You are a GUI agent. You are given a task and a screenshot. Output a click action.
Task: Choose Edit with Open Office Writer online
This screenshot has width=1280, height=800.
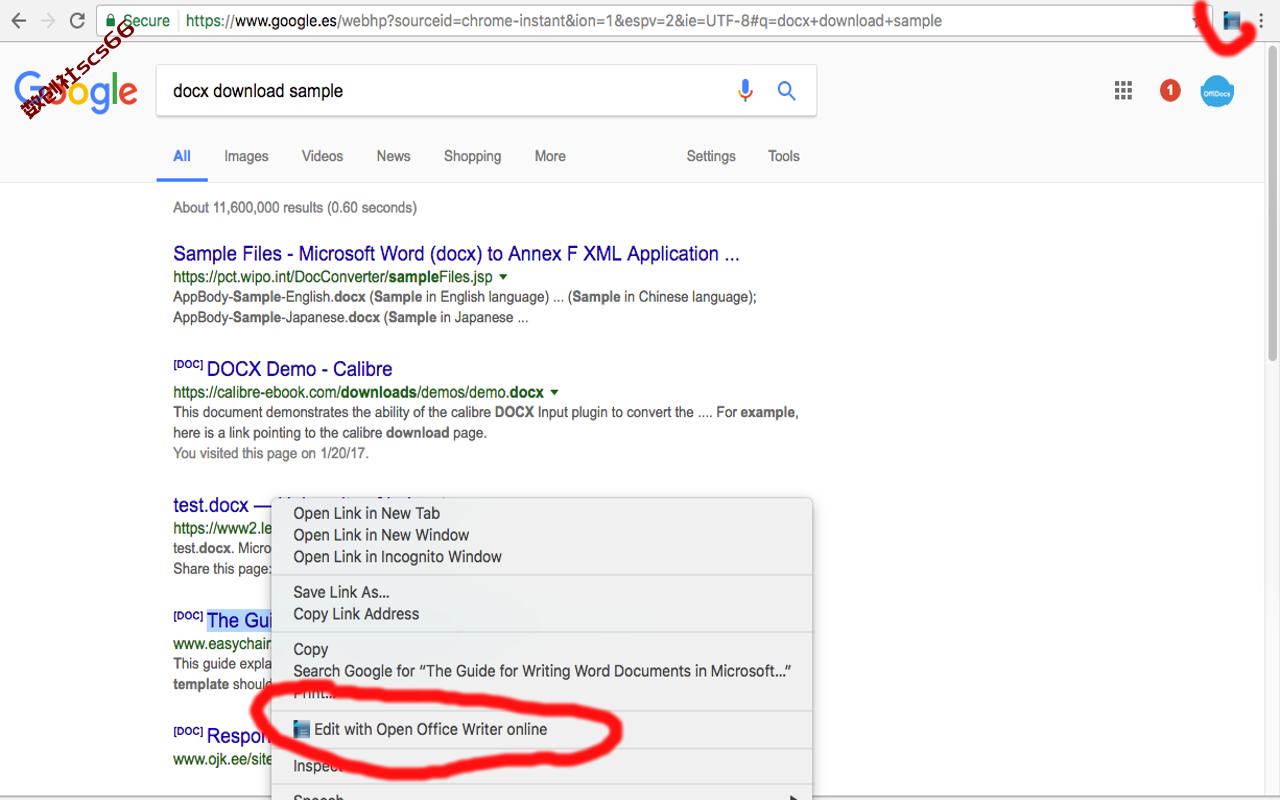[x=542, y=729]
